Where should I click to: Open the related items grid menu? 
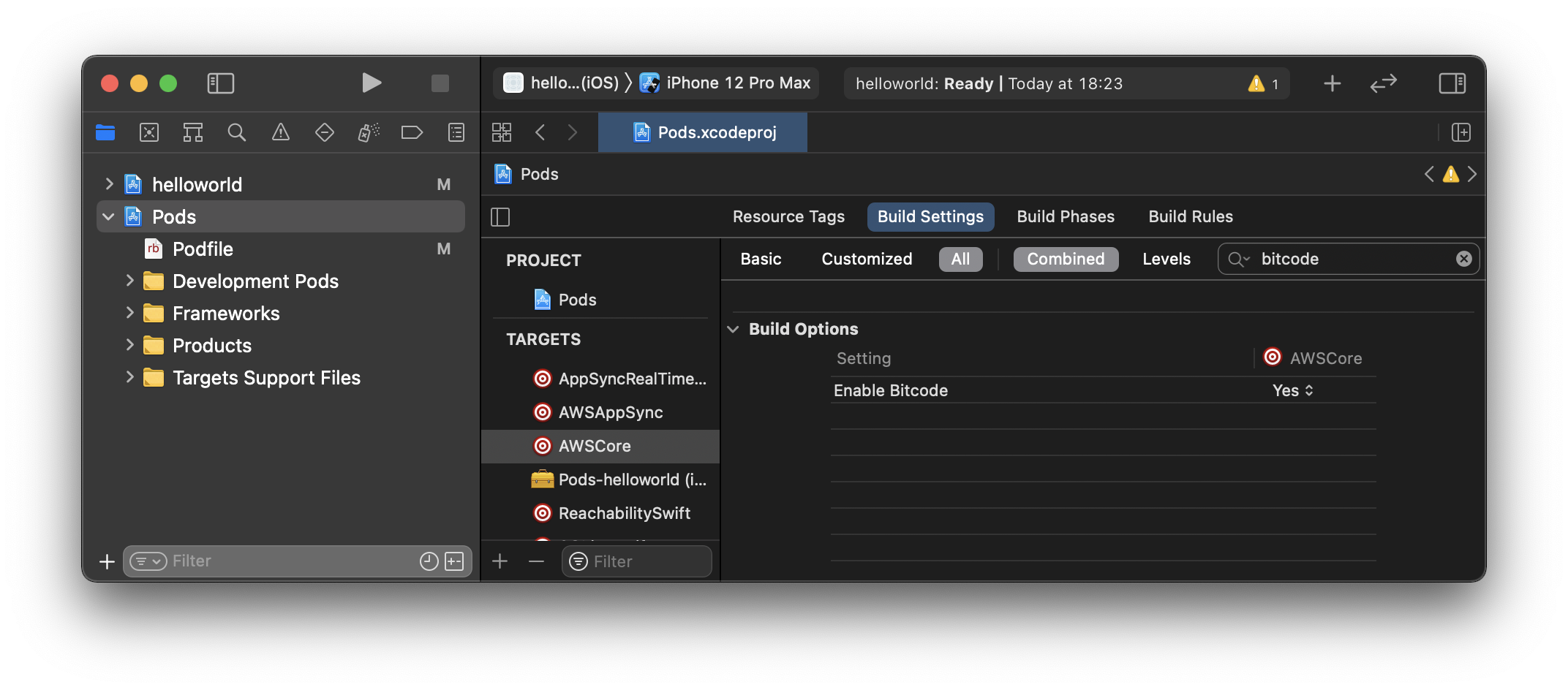pyautogui.click(x=502, y=132)
